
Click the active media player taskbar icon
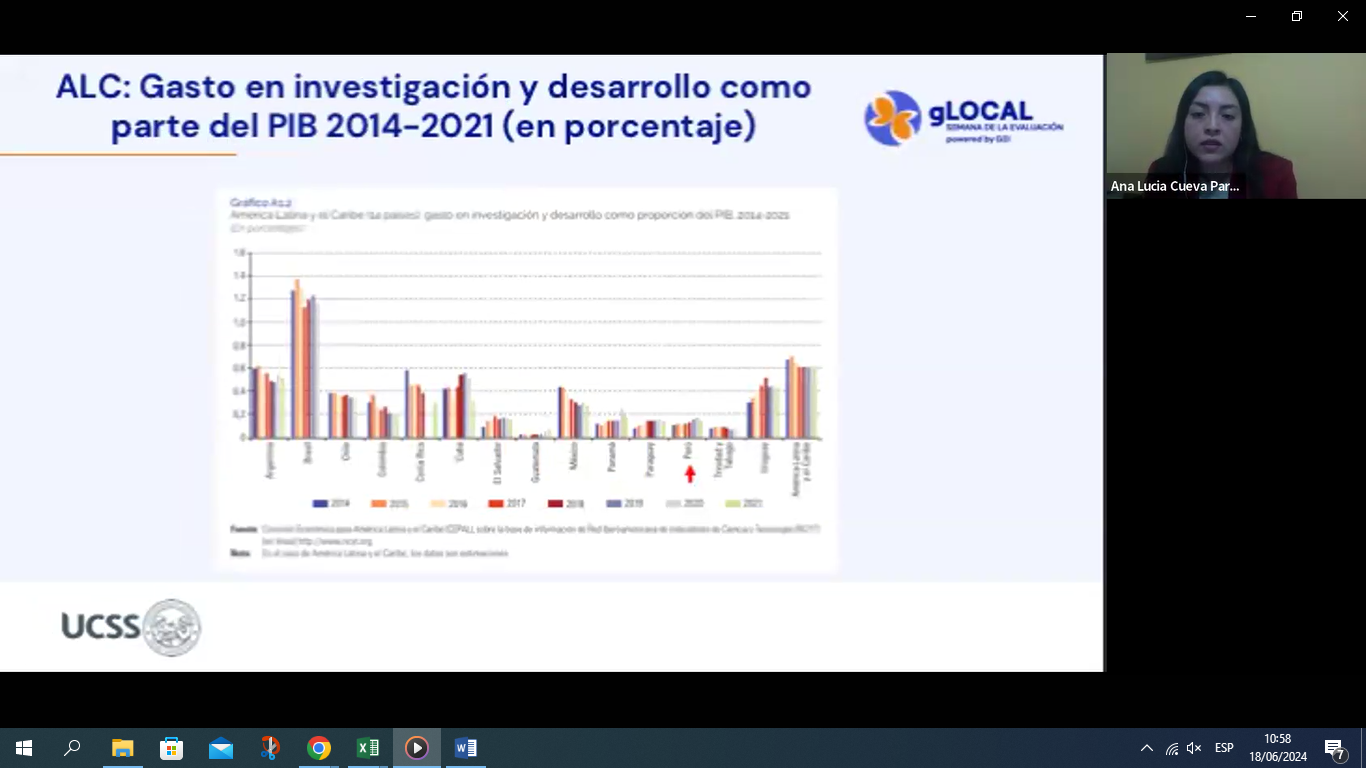[416, 748]
